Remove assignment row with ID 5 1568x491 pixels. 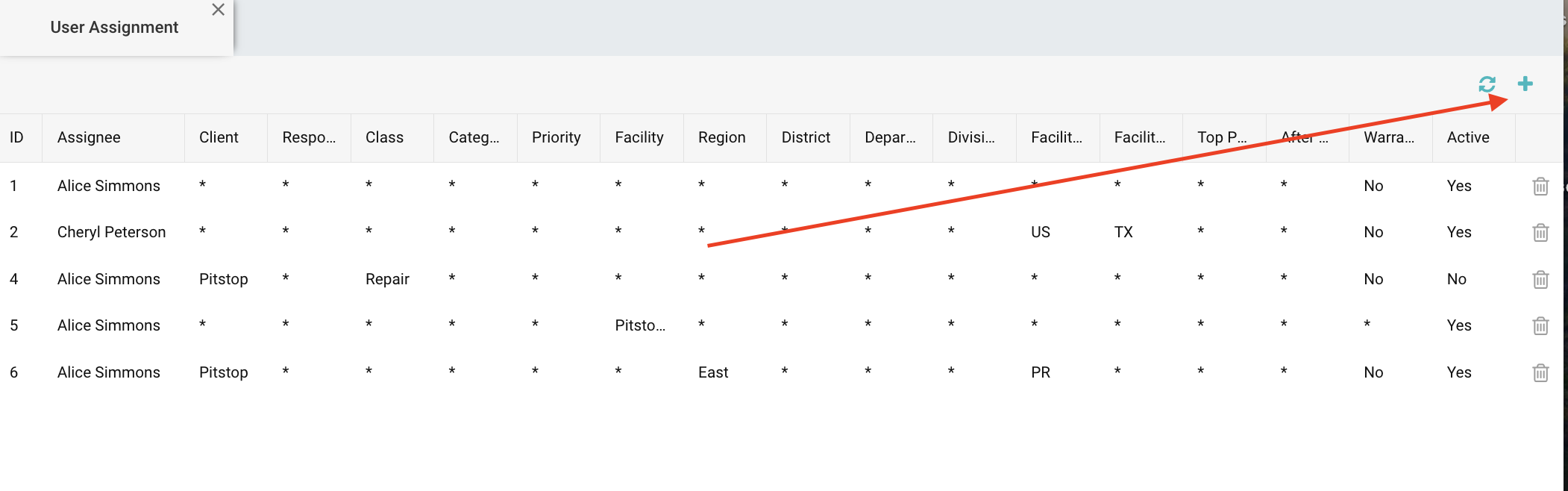pyautogui.click(x=1540, y=326)
